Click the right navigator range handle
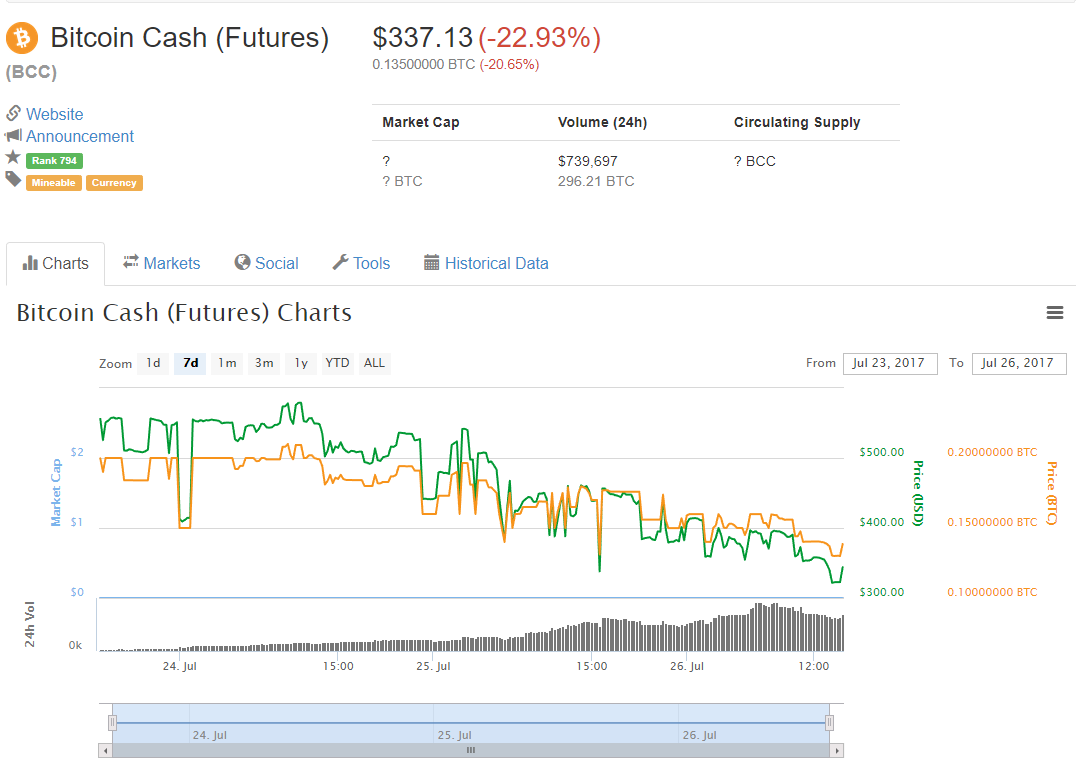Viewport: 1090px width, 762px height. 829,723
